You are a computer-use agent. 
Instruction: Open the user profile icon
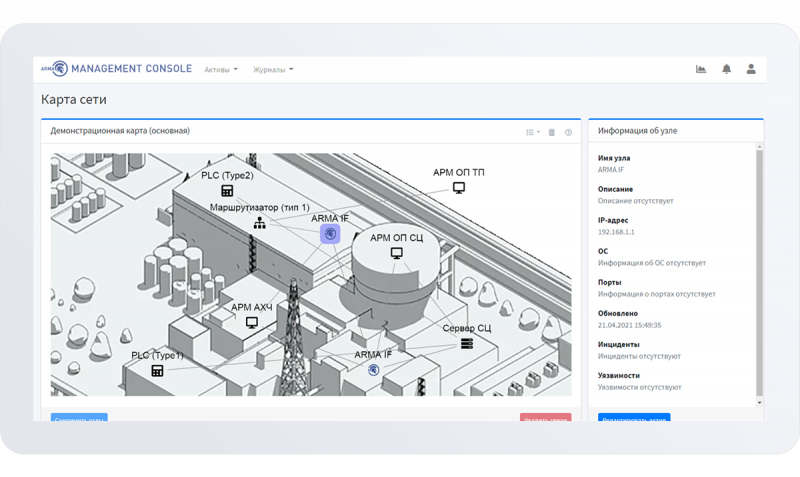[x=751, y=69]
